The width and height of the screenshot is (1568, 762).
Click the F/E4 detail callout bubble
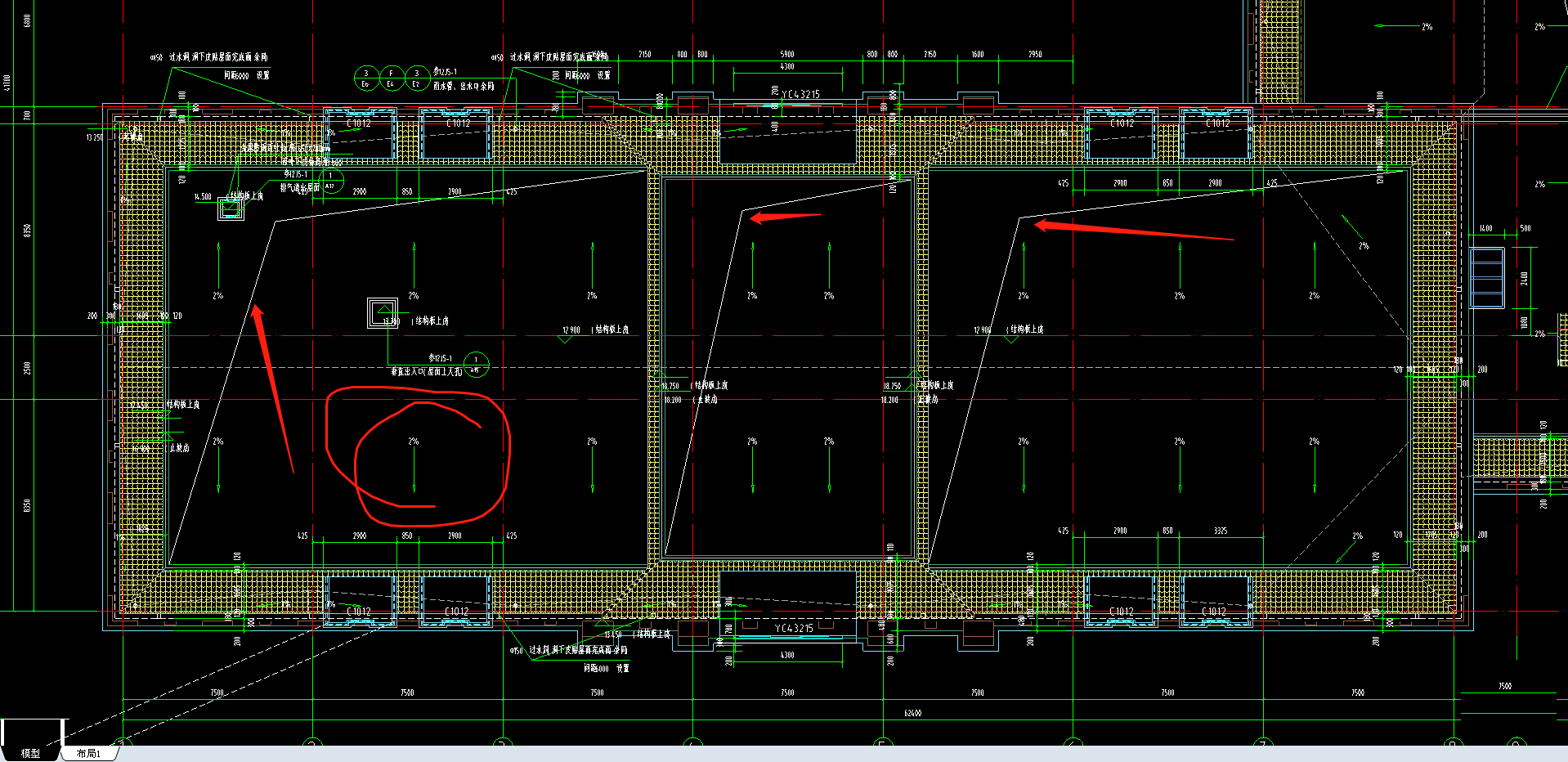(391, 78)
